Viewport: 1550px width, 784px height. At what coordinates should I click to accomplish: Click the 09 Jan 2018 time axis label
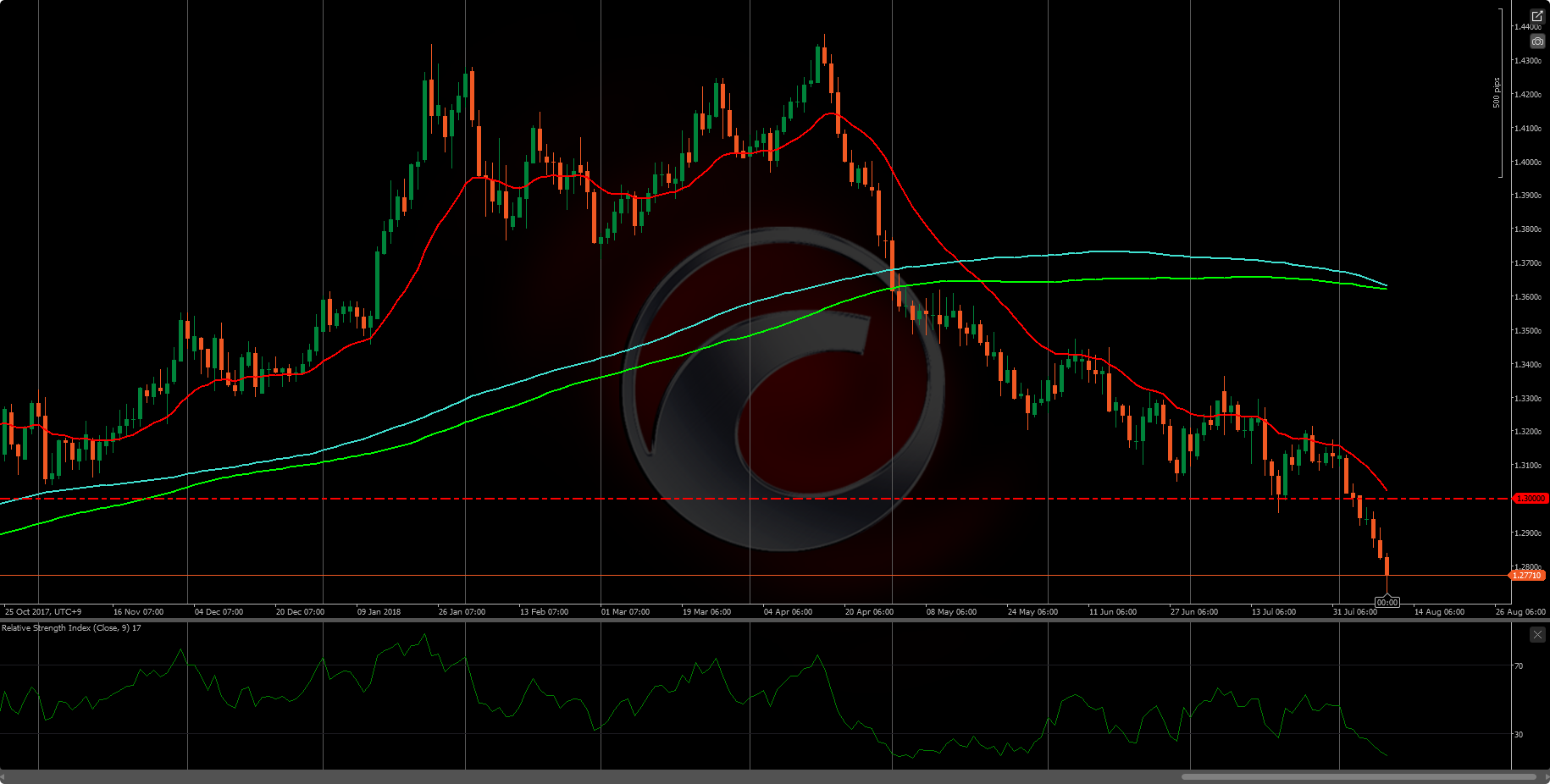(379, 611)
